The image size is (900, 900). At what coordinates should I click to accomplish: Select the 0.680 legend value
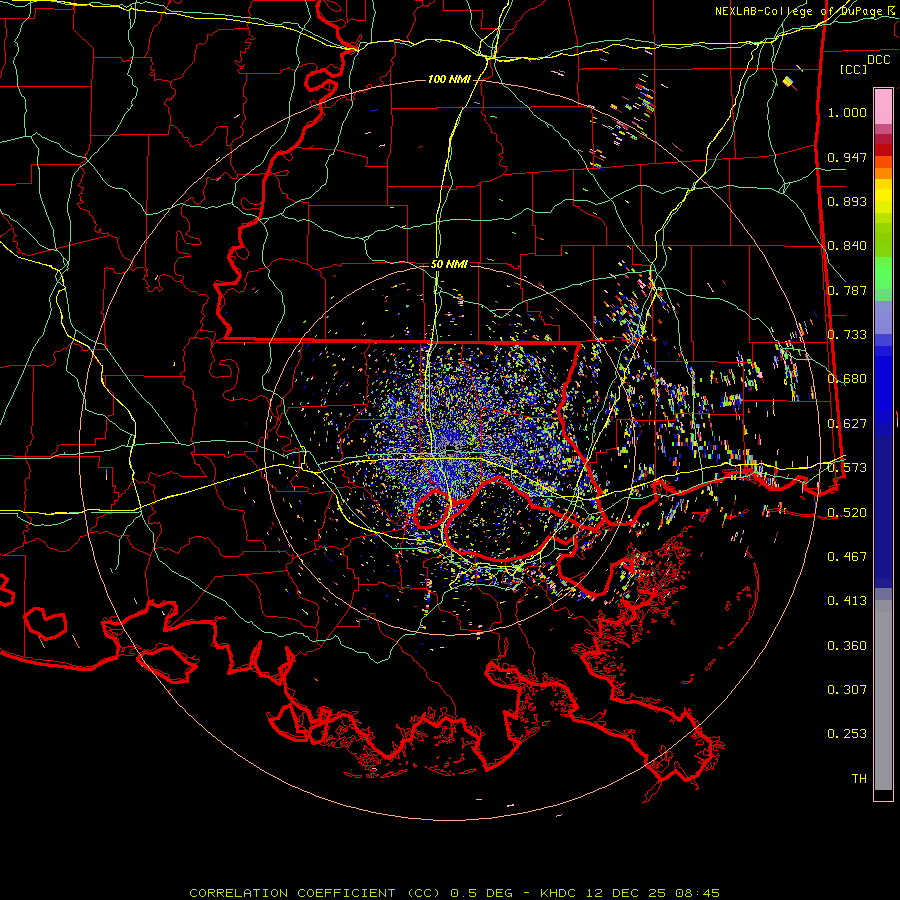[847, 379]
